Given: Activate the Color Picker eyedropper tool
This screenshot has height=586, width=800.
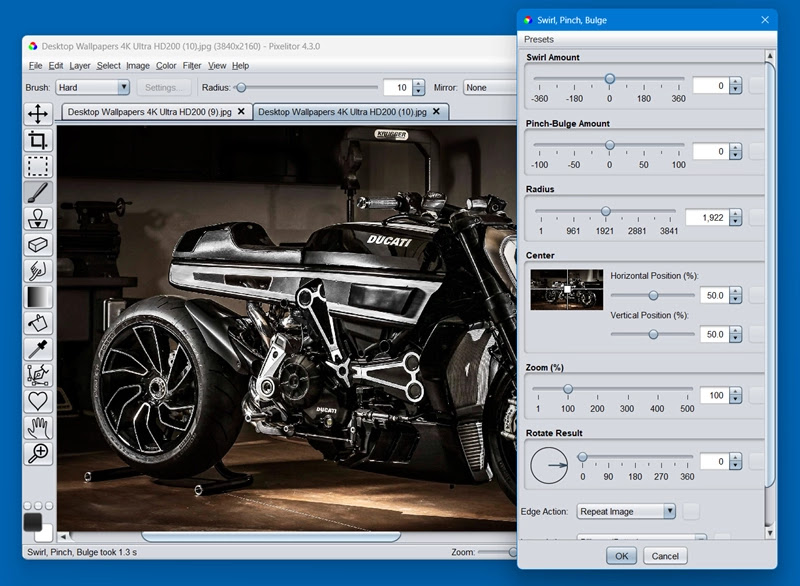Looking at the screenshot, I should (38, 349).
